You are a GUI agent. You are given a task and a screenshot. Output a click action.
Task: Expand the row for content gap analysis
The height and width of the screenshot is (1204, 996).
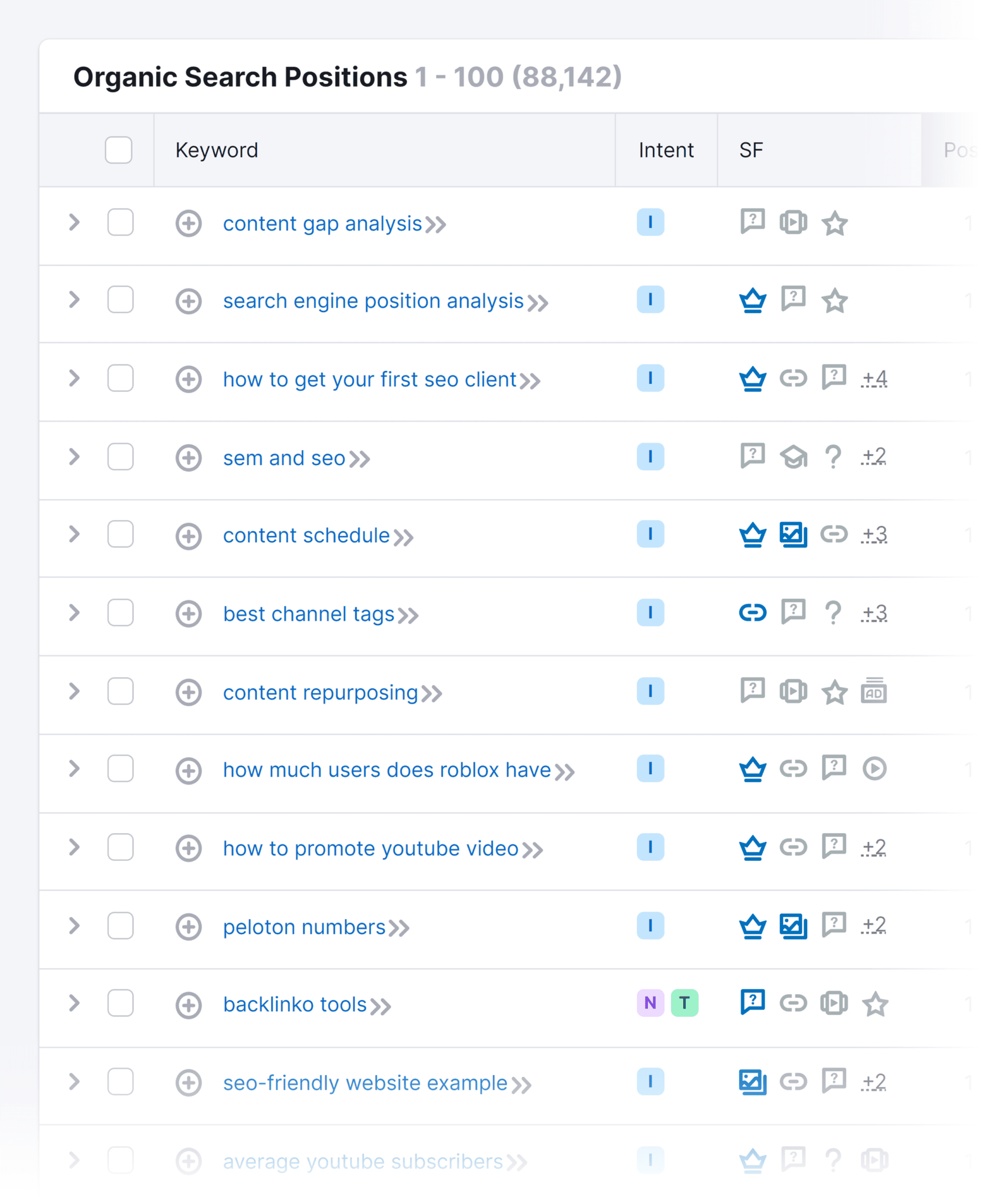click(x=74, y=223)
